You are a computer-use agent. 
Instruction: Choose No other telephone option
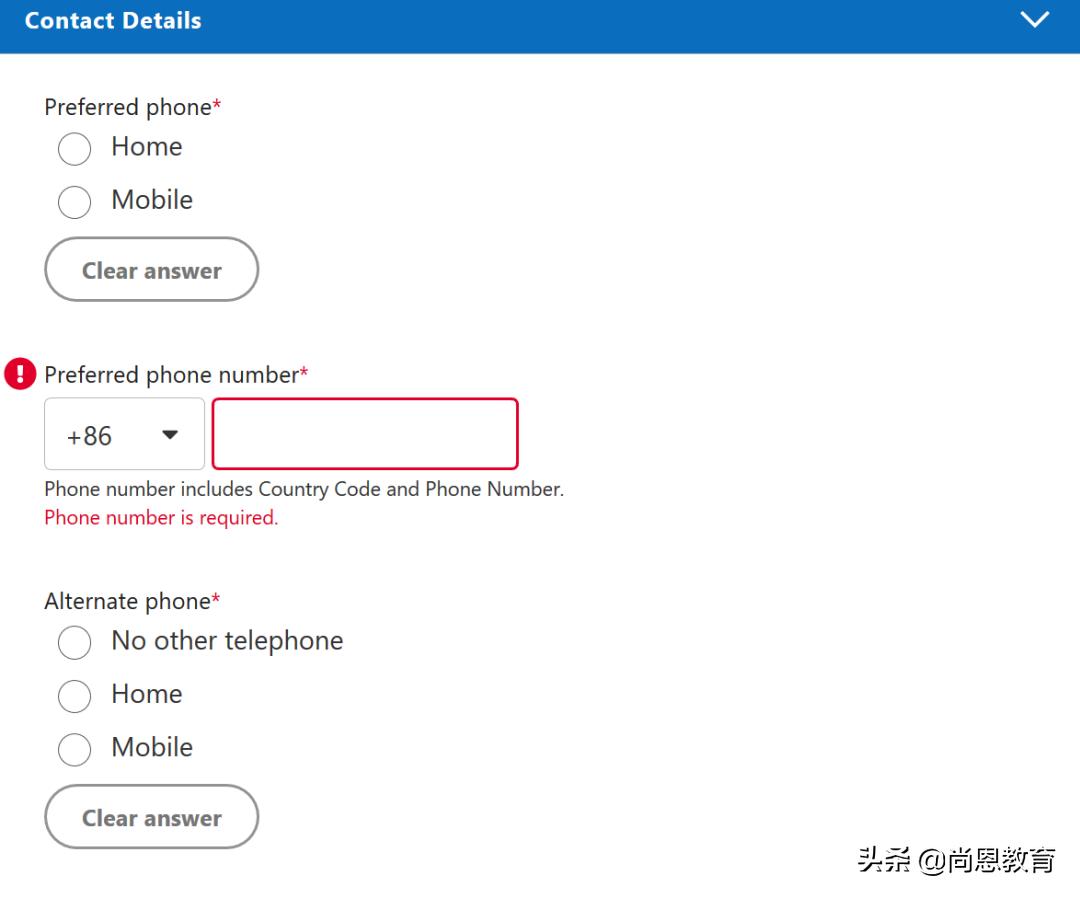click(74, 642)
